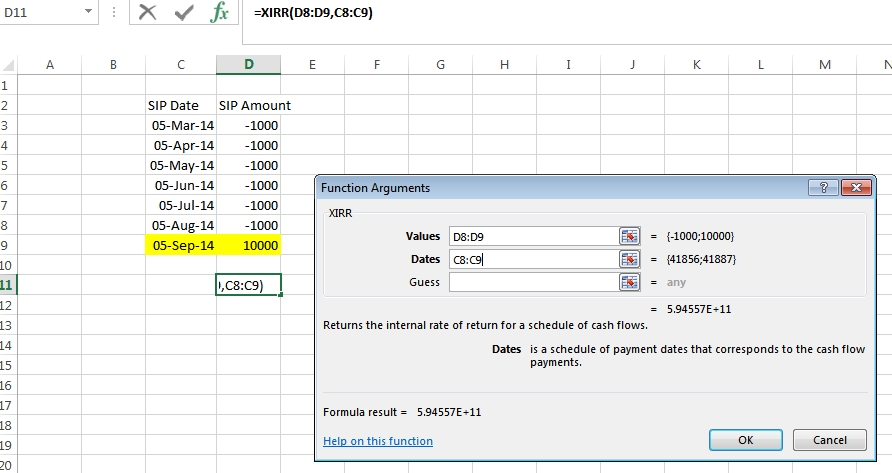Select the -1000 amount in row 3
Image resolution: width=892 pixels, height=473 pixels.
[x=249, y=125]
